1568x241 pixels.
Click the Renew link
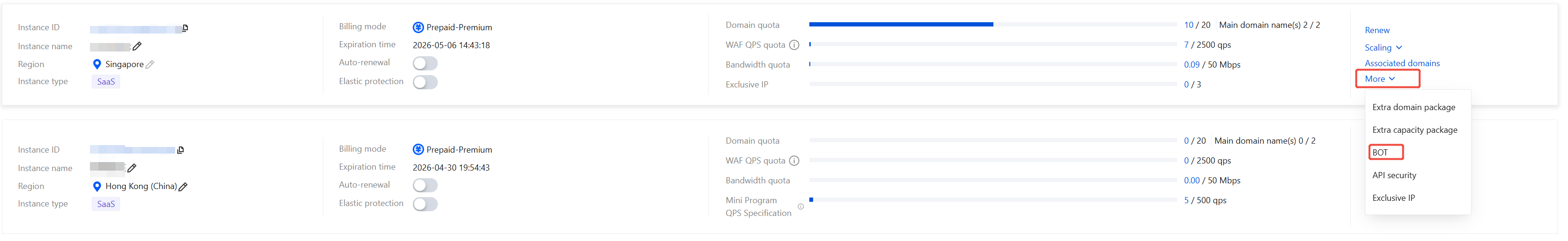pos(1377,30)
